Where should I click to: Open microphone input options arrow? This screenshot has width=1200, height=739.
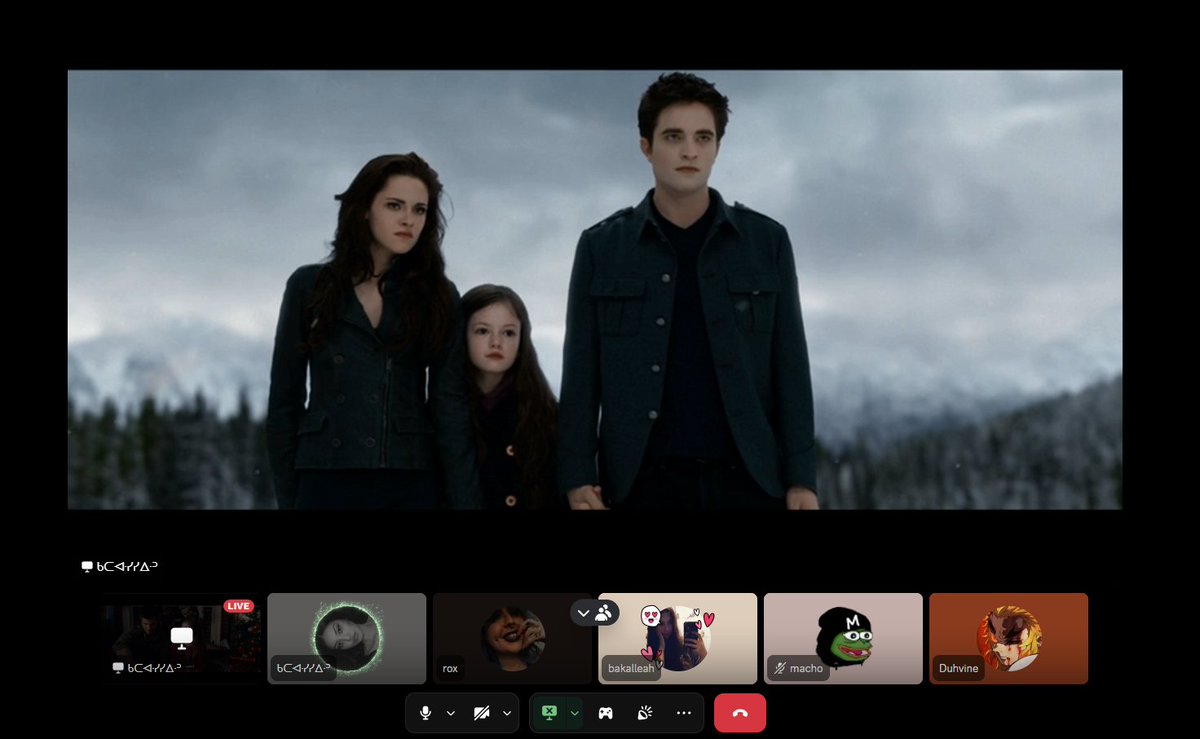(450, 713)
